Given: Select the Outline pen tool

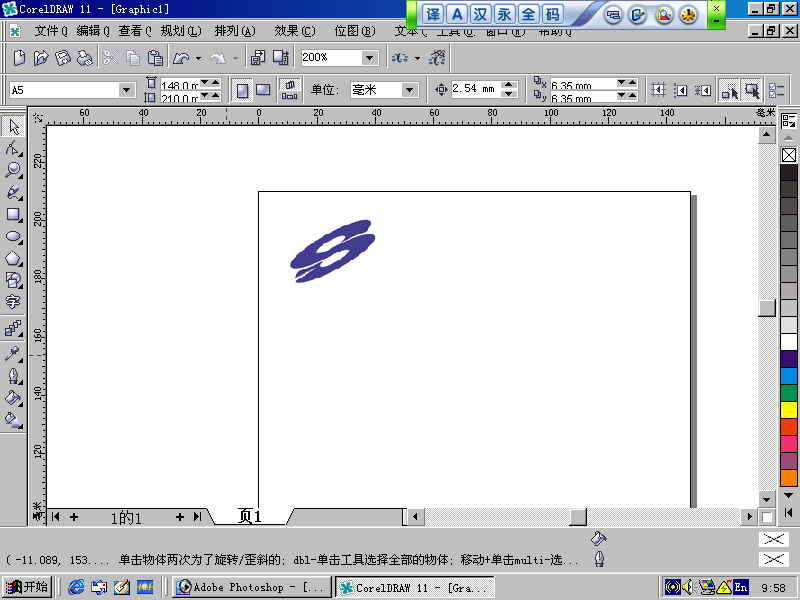Looking at the screenshot, I should pos(13,376).
